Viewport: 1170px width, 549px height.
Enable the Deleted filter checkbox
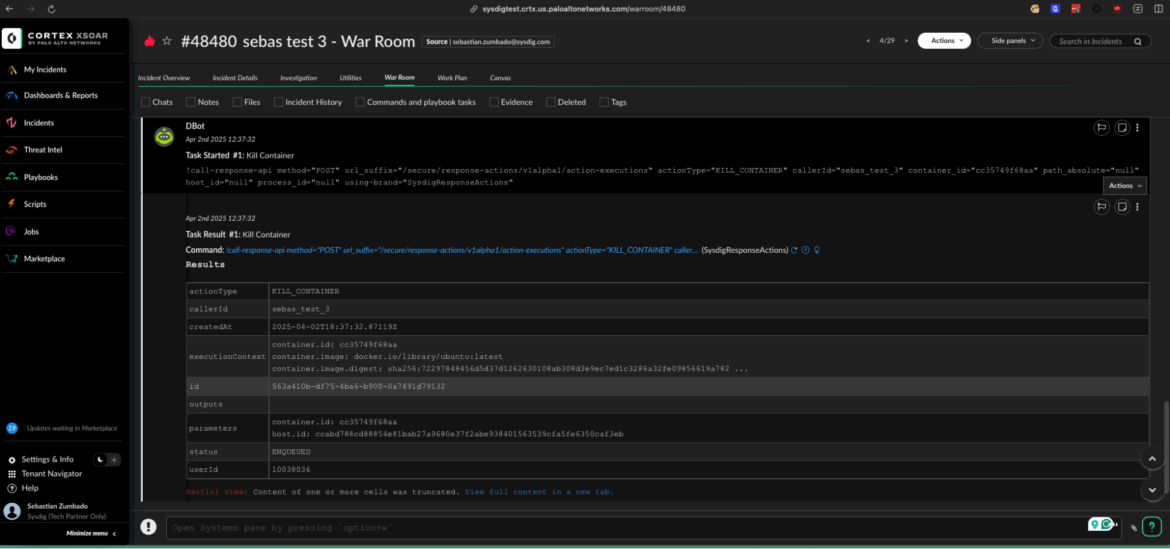click(551, 102)
